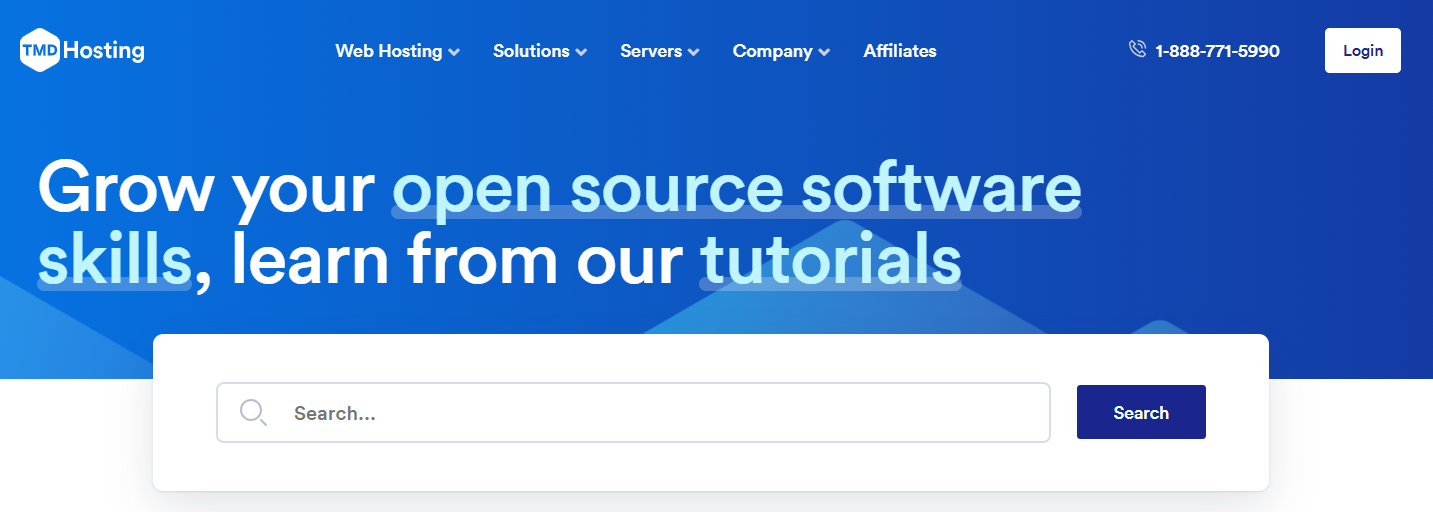The height and width of the screenshot is (512, 1433).
Task: Open the Solutions menu
Action: point(540,51)
